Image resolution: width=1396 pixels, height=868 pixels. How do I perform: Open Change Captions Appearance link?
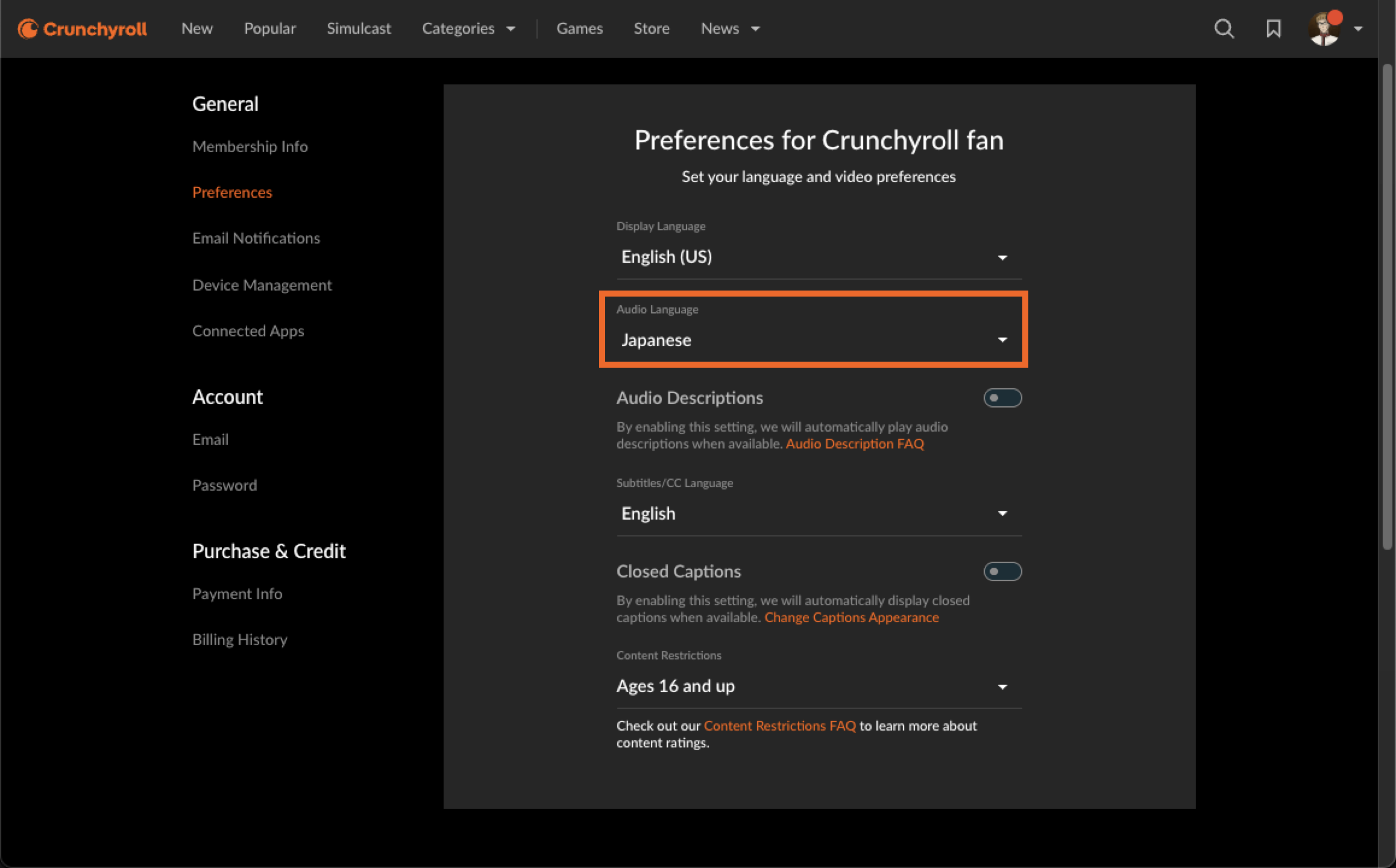pos(852,617)
